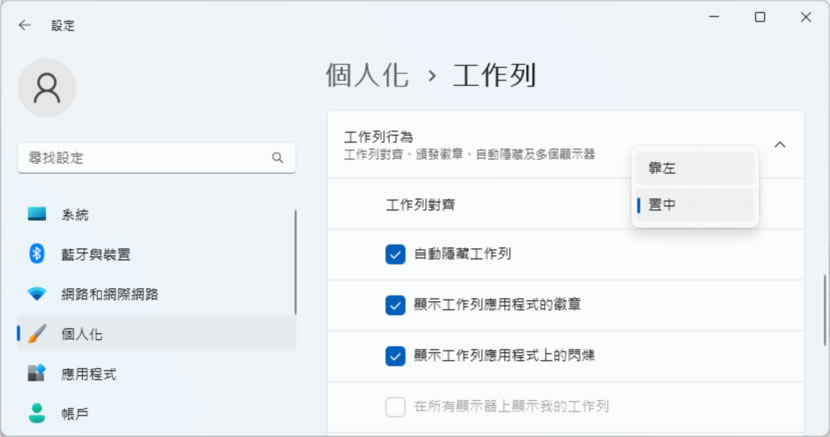The width and height of the screenshot is (830, 437).
Task: Open the 應用程式 apps icon
Action: click(37, 374)
